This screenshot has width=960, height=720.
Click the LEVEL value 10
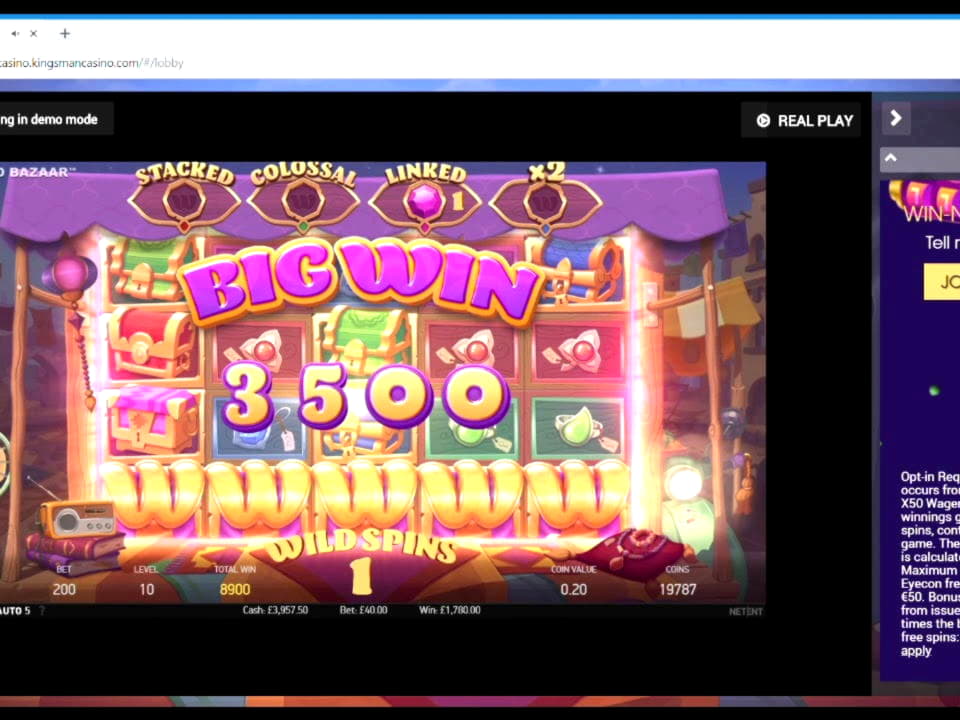coord(146,590)
